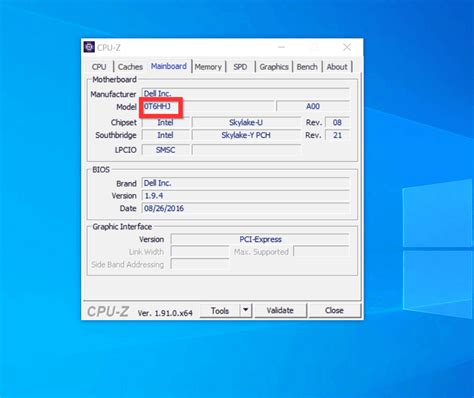Click the southbridge Rev. value 21
Viewport: 474px width, 398px height.
pyautogui.click(x=337, y=135)
